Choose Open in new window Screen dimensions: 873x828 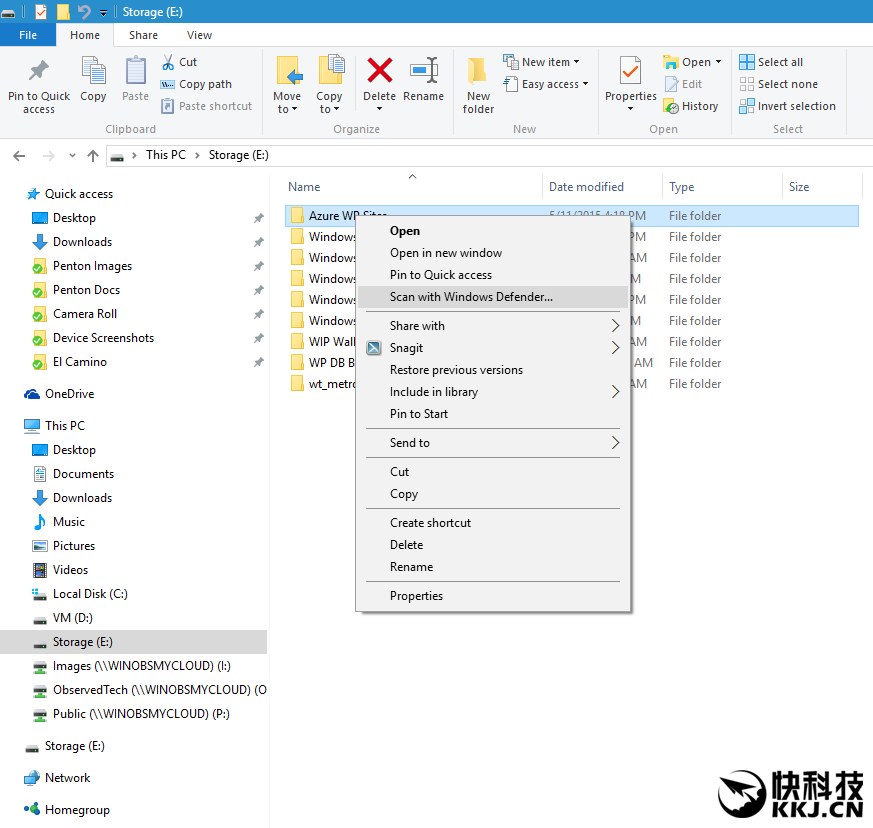493,253
